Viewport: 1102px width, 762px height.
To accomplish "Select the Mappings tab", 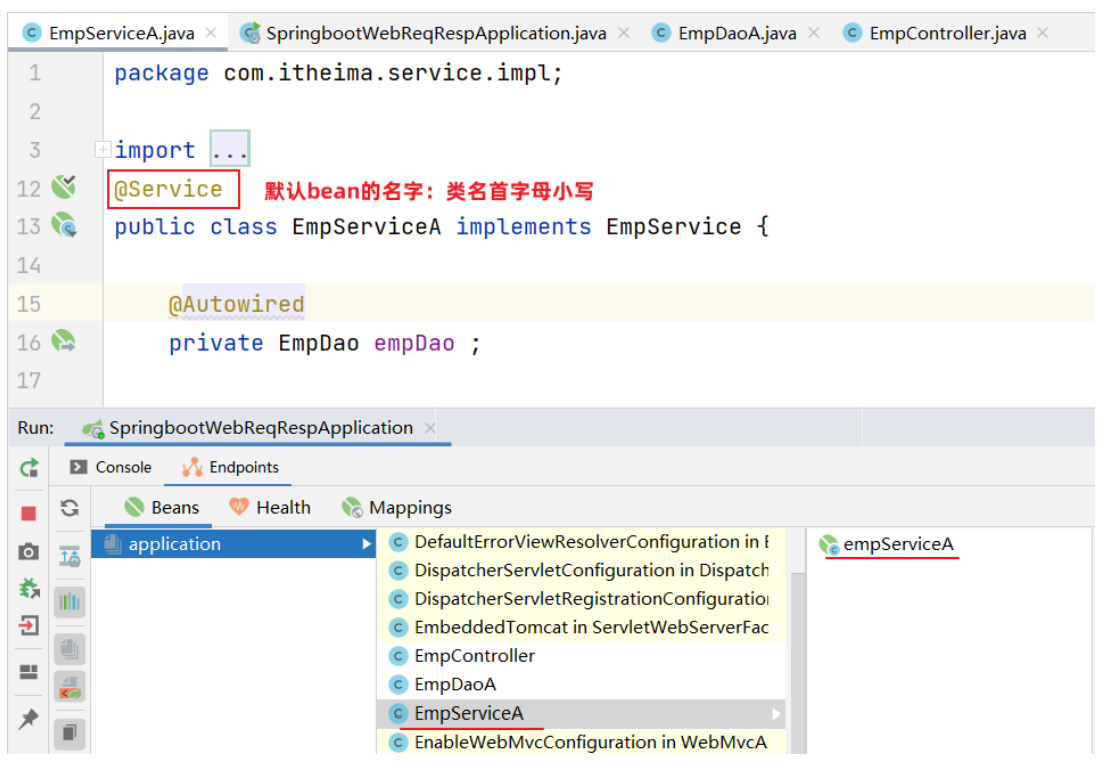I will [396, 508].
